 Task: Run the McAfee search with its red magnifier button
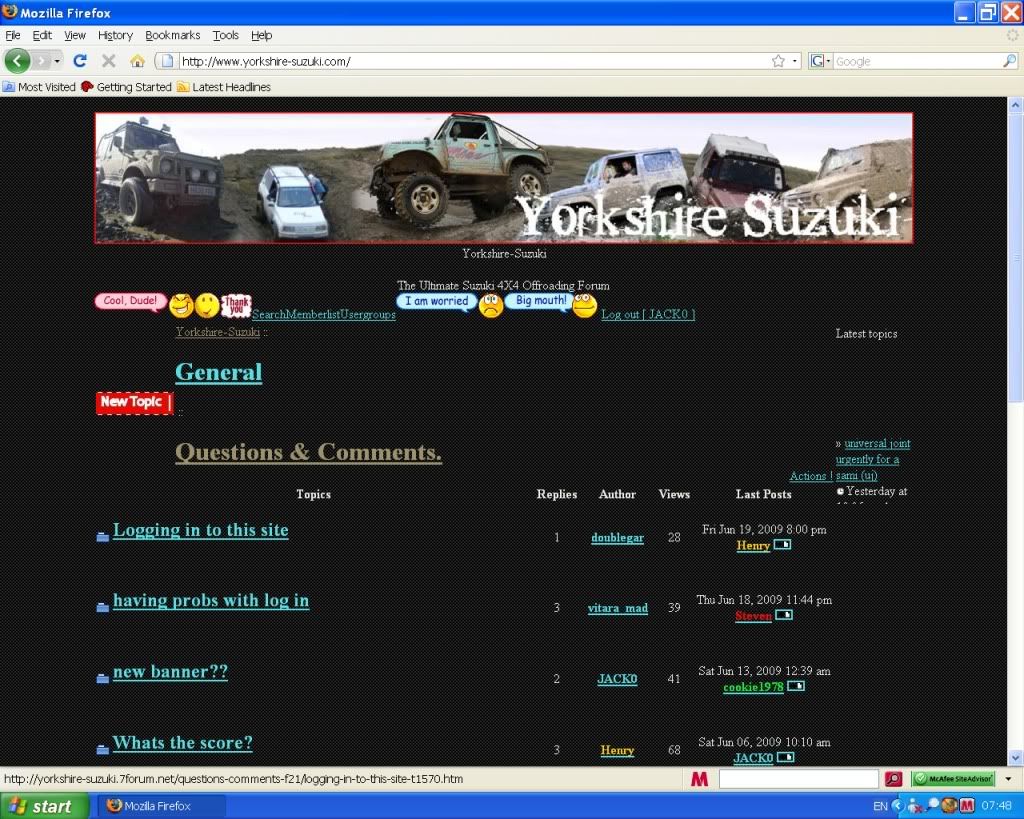(893, 779)
